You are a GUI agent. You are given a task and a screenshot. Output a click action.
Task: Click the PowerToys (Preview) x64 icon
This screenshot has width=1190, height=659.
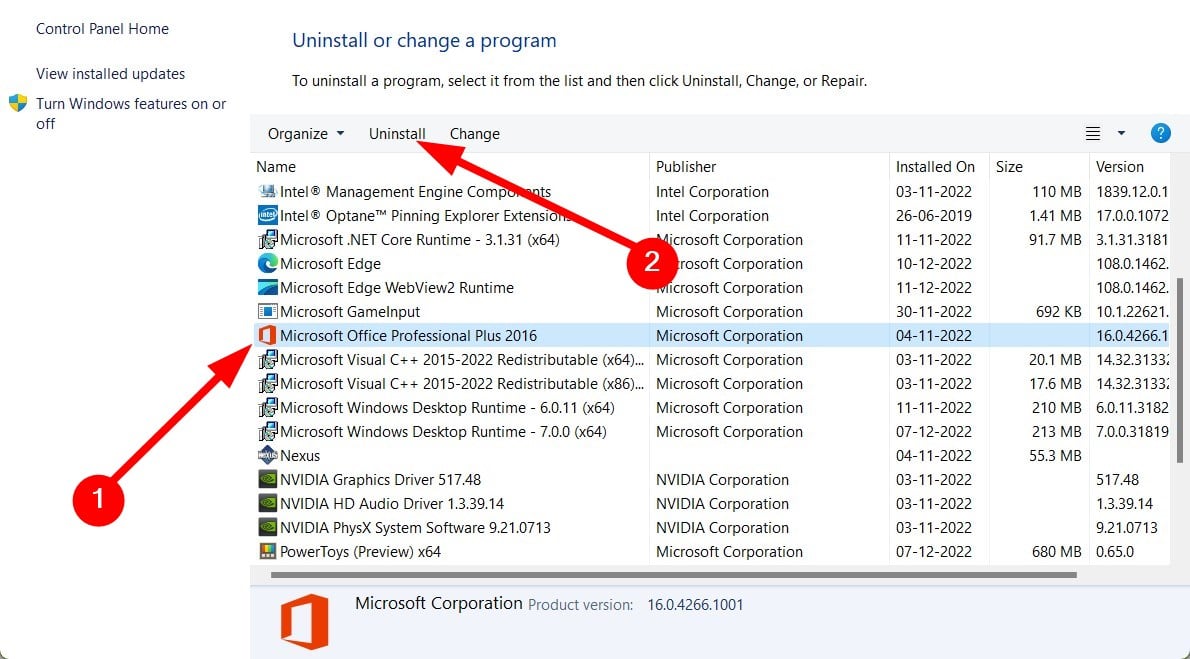coord(267,551)
